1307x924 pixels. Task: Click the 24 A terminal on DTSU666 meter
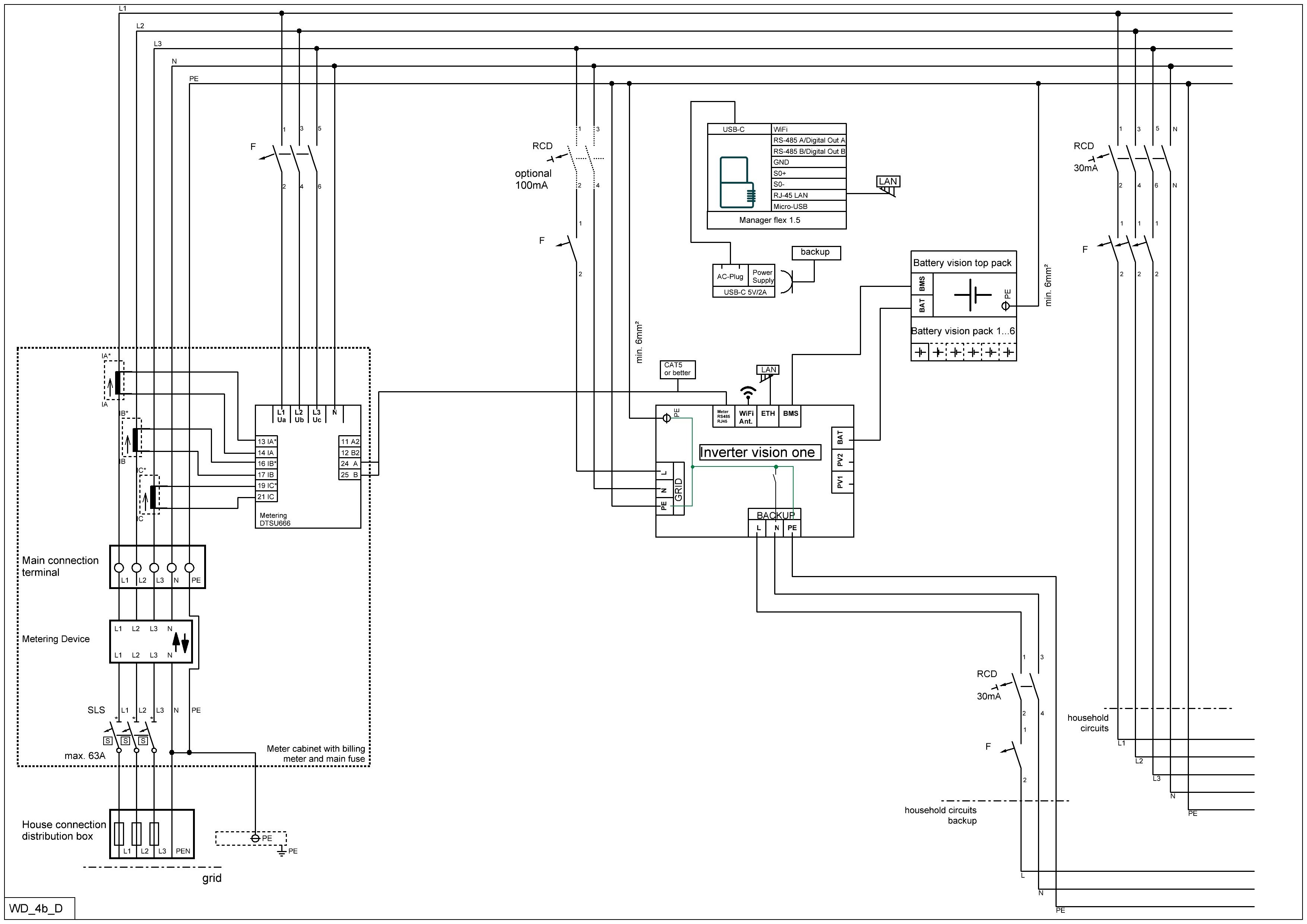(349, 464)
